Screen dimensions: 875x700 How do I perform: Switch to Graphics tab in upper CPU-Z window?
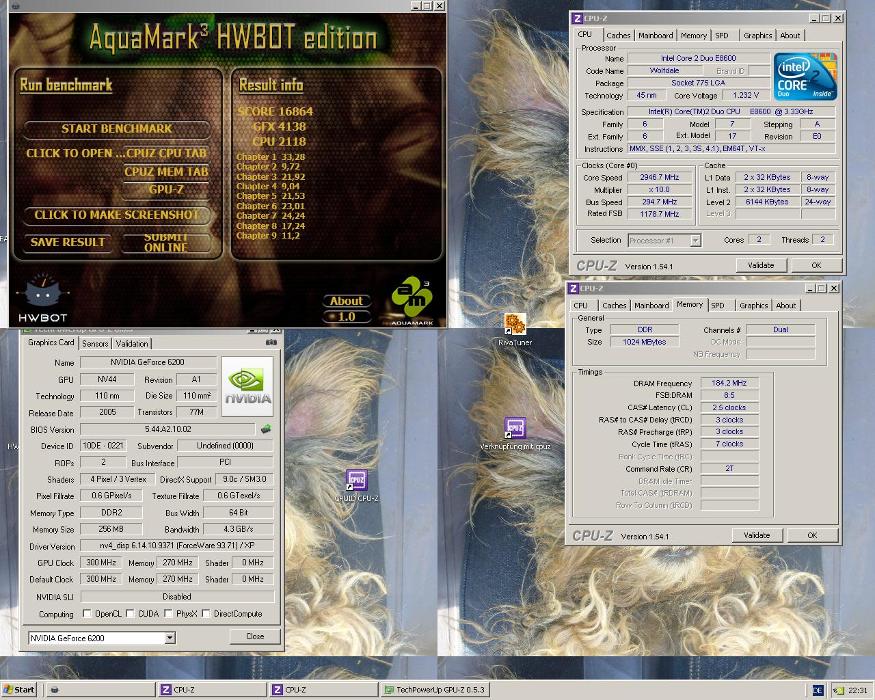coord(758,35)
